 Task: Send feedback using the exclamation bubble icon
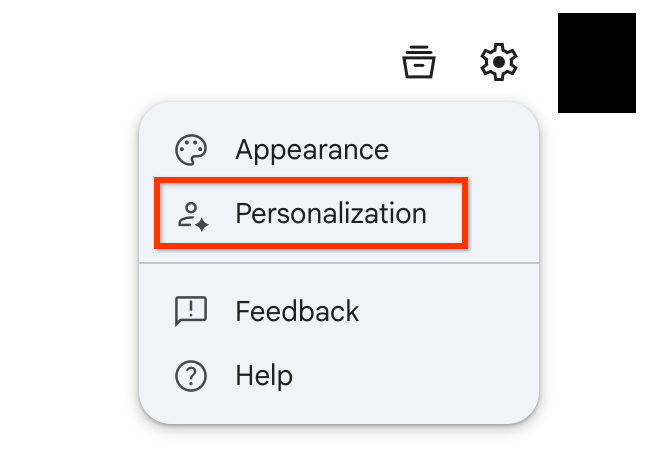(x=190, y=311)
